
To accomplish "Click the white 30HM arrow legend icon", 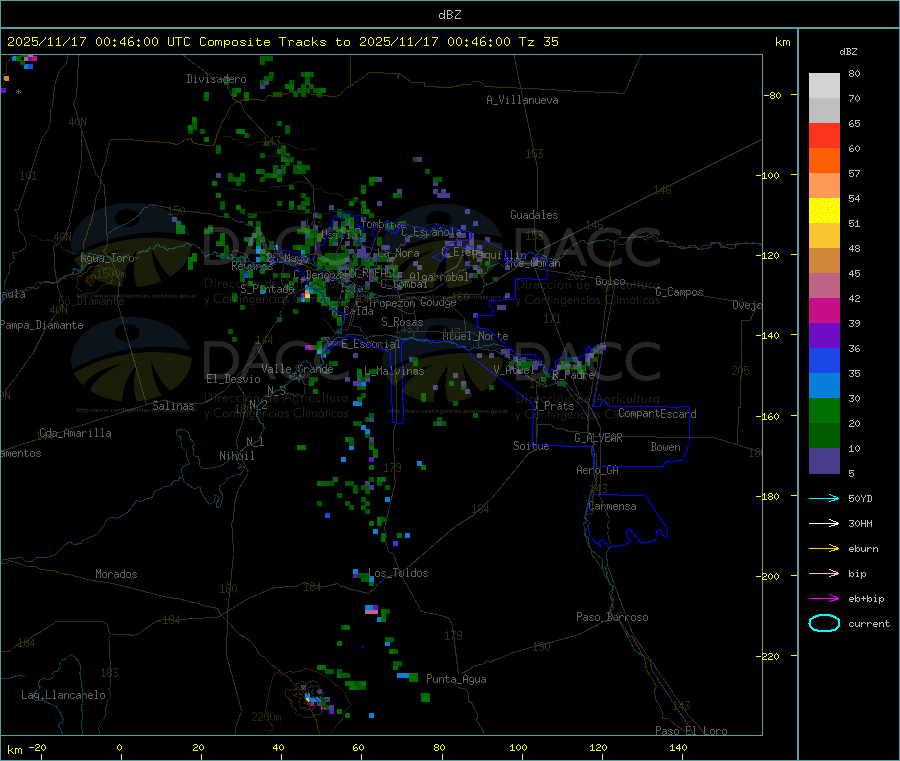I will click(x=824, y=523).
